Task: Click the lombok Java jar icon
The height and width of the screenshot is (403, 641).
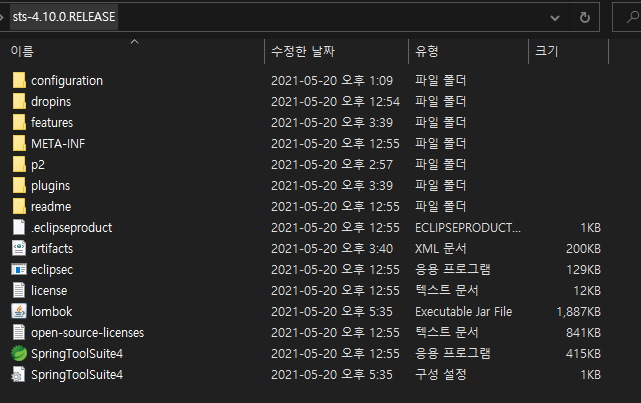Action: [x=19, y=311]
